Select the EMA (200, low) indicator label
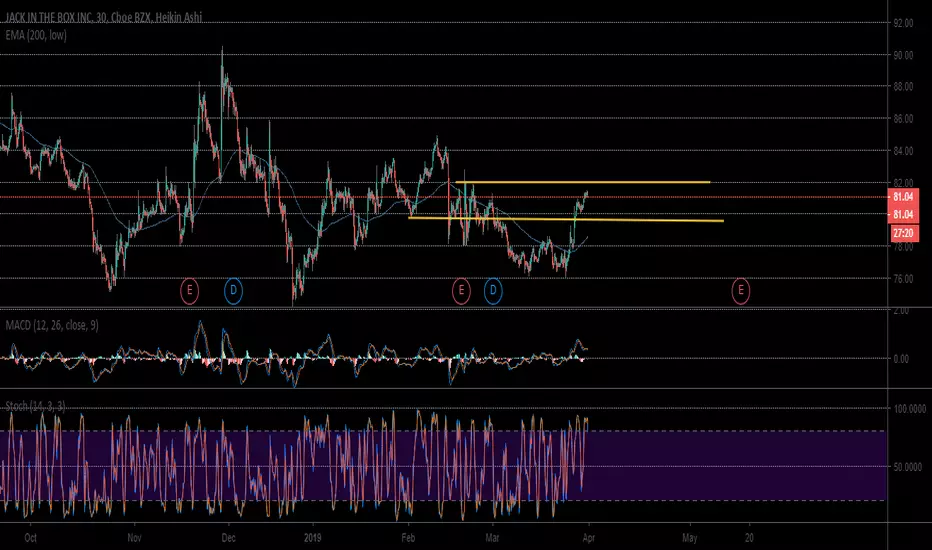This screenshot has width=932, height=550. coord(36,35)
